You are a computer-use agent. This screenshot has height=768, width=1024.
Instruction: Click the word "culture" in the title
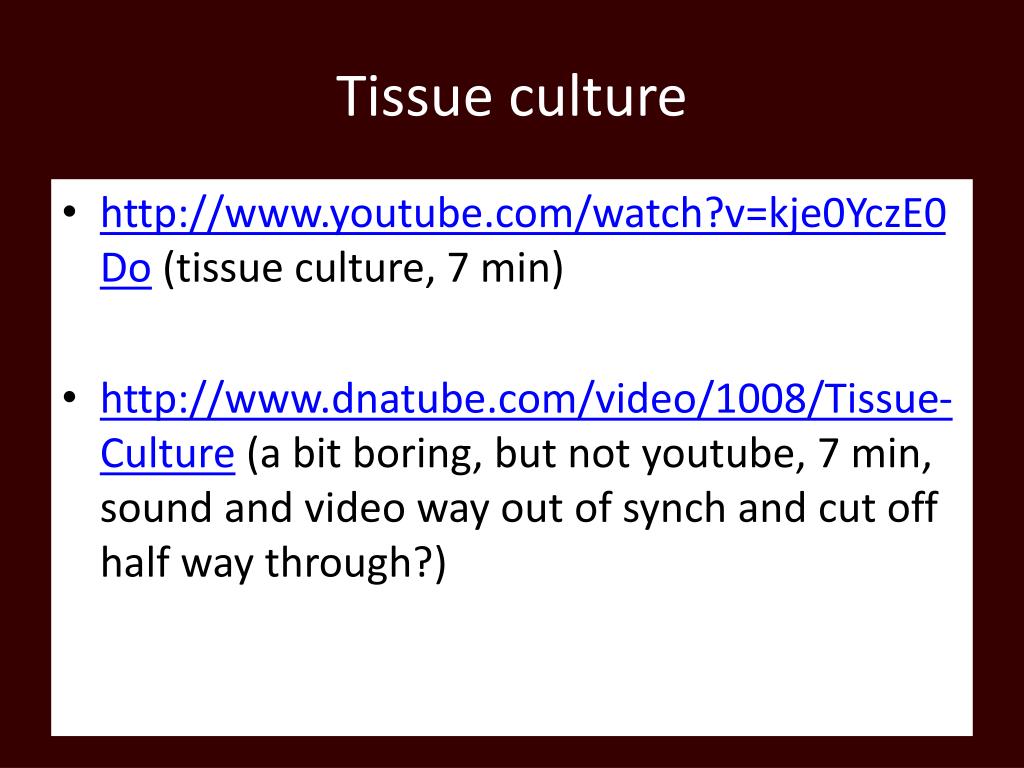598,96
